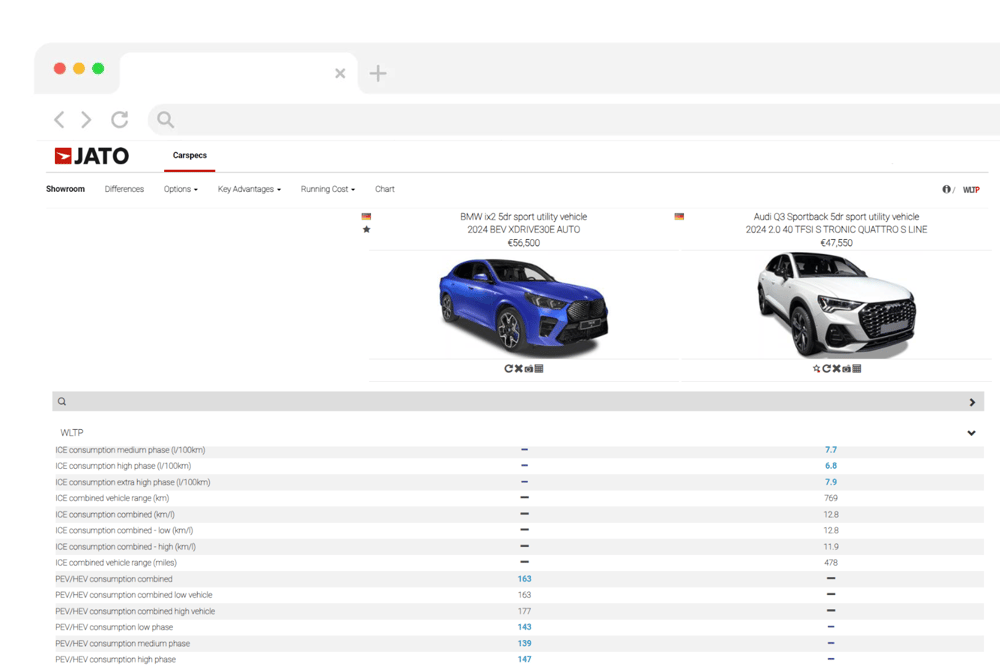Open the calculator icon under the Audi Q3

(857, 368)
